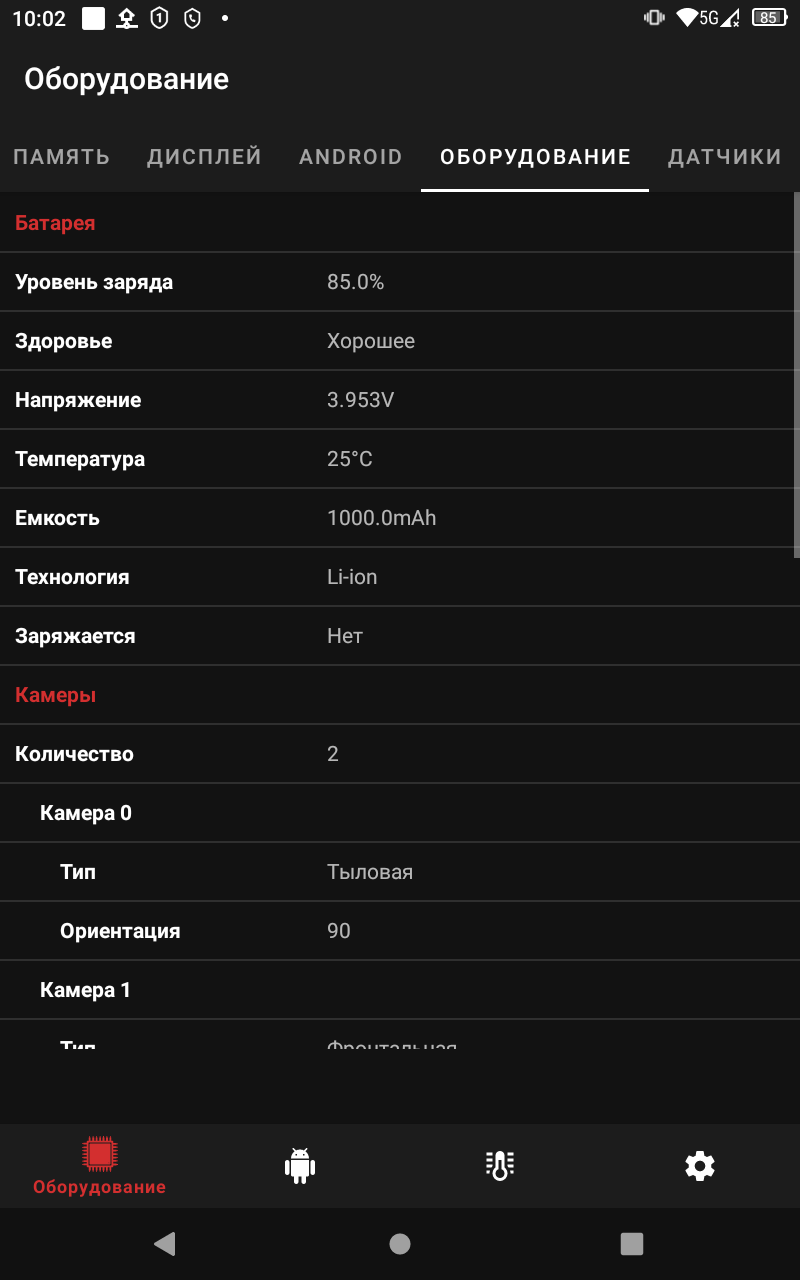Tap the Wi-Fi status bar icon
Screen dimensions: 800x1280
tap(686, 17)
